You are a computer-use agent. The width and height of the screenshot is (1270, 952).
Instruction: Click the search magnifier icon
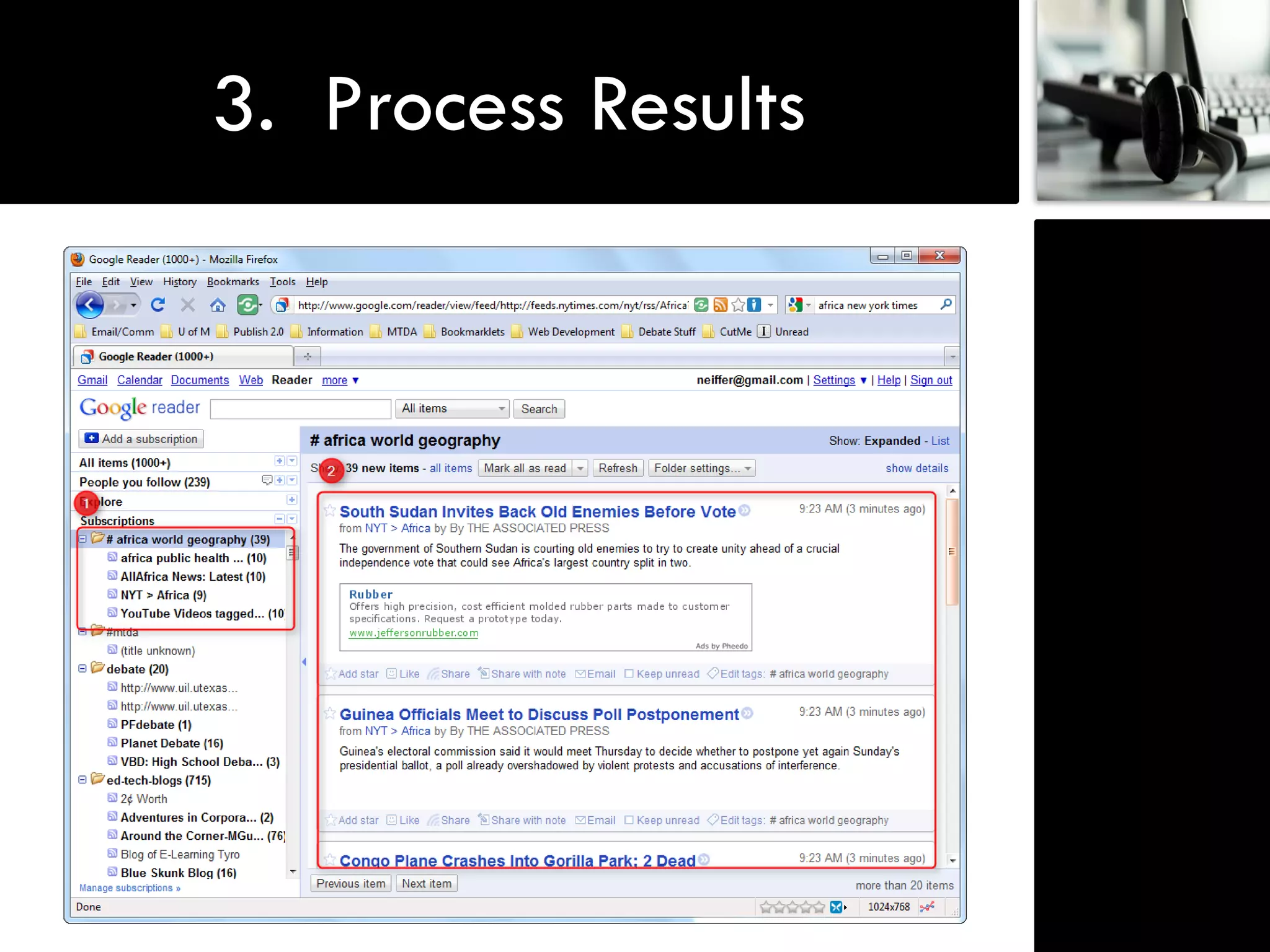tap(946, 304)
